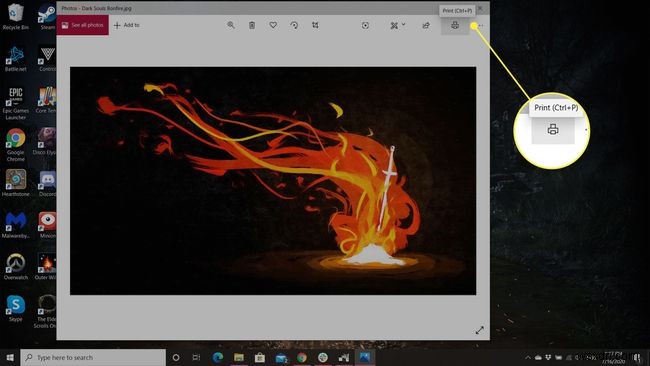Select the Battle.net desktop shortcut
Image resolution: width=650 pixels, height=366 pixels.
[16, 58]
